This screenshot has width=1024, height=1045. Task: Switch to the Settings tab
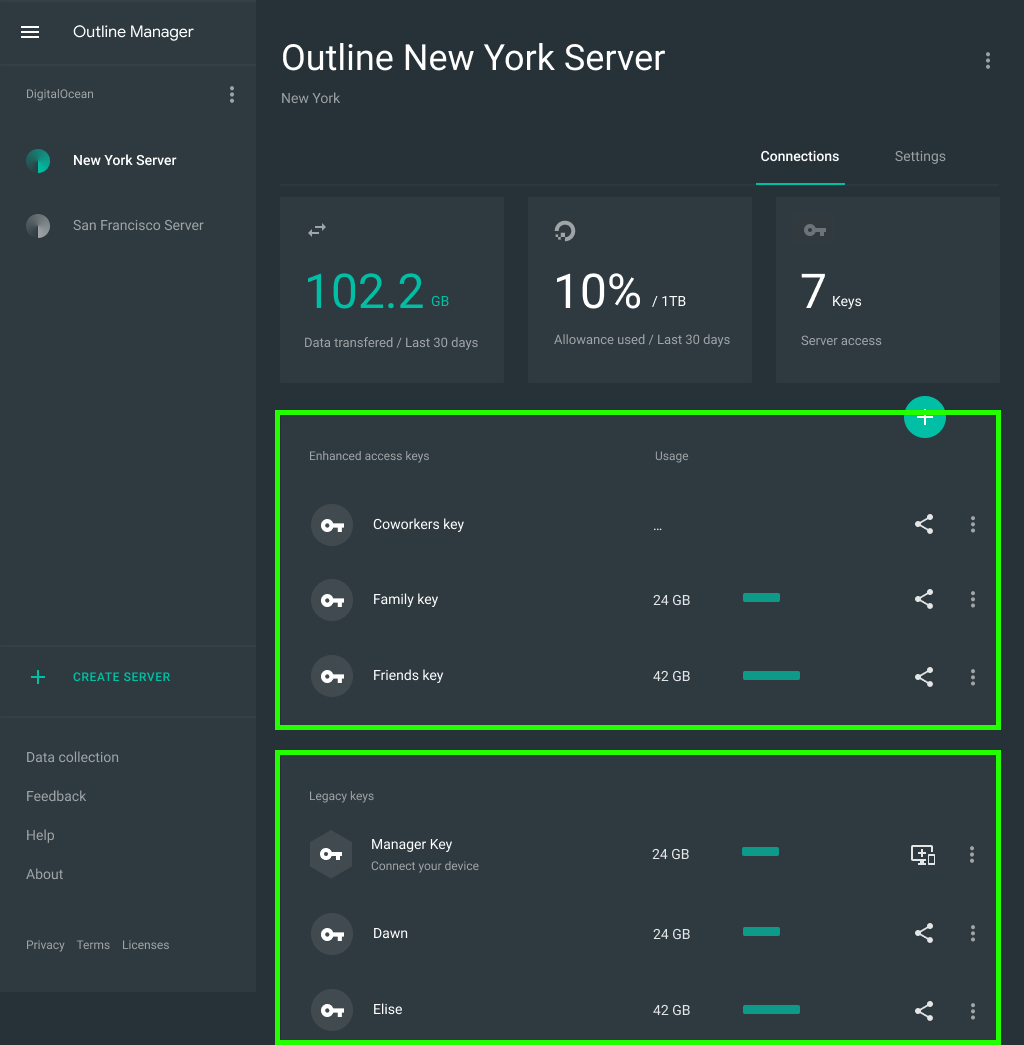click(919, 157)
